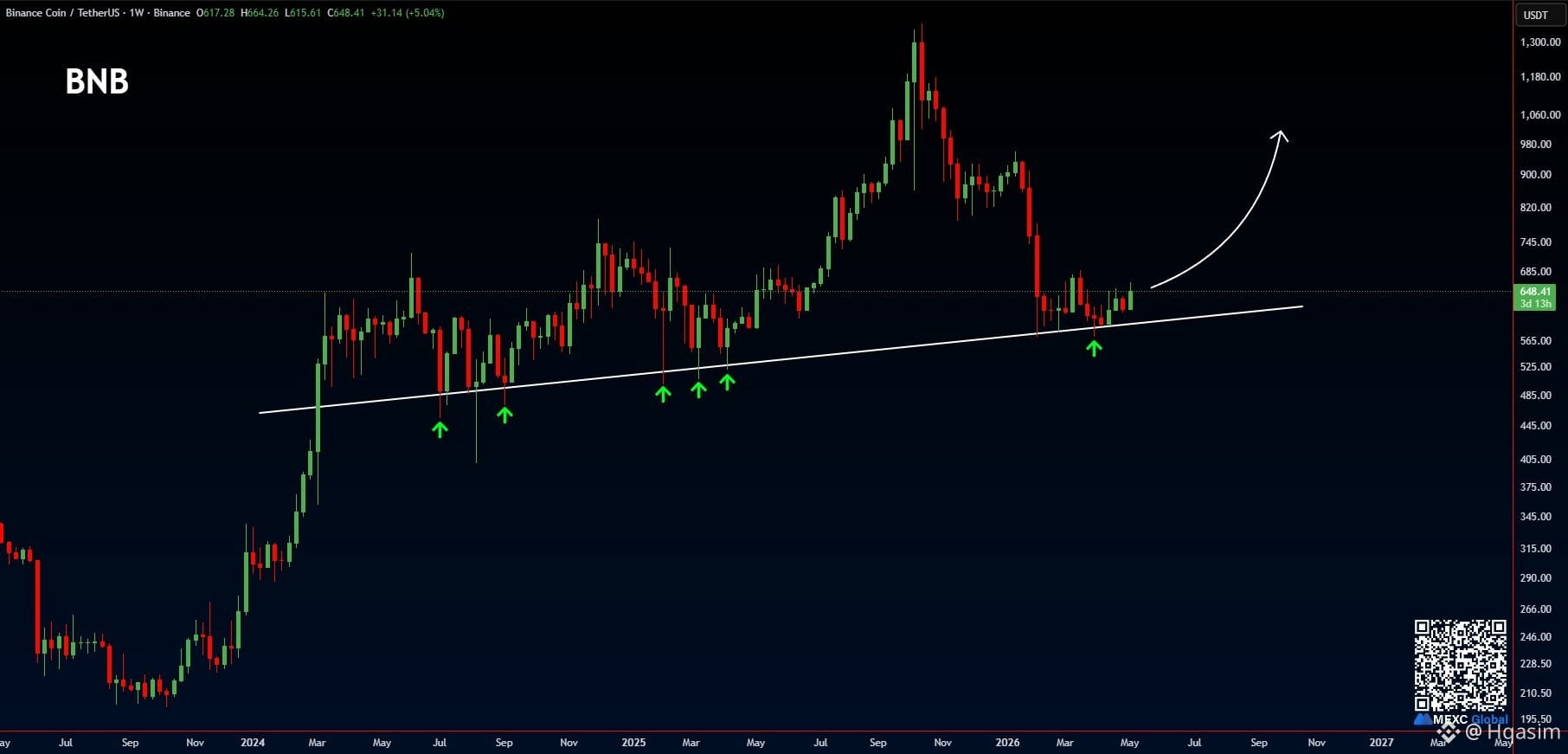Screen dimensions: 1568x754
Task: Click the 1,180.00 price axis label
Action: point(1540,77)
